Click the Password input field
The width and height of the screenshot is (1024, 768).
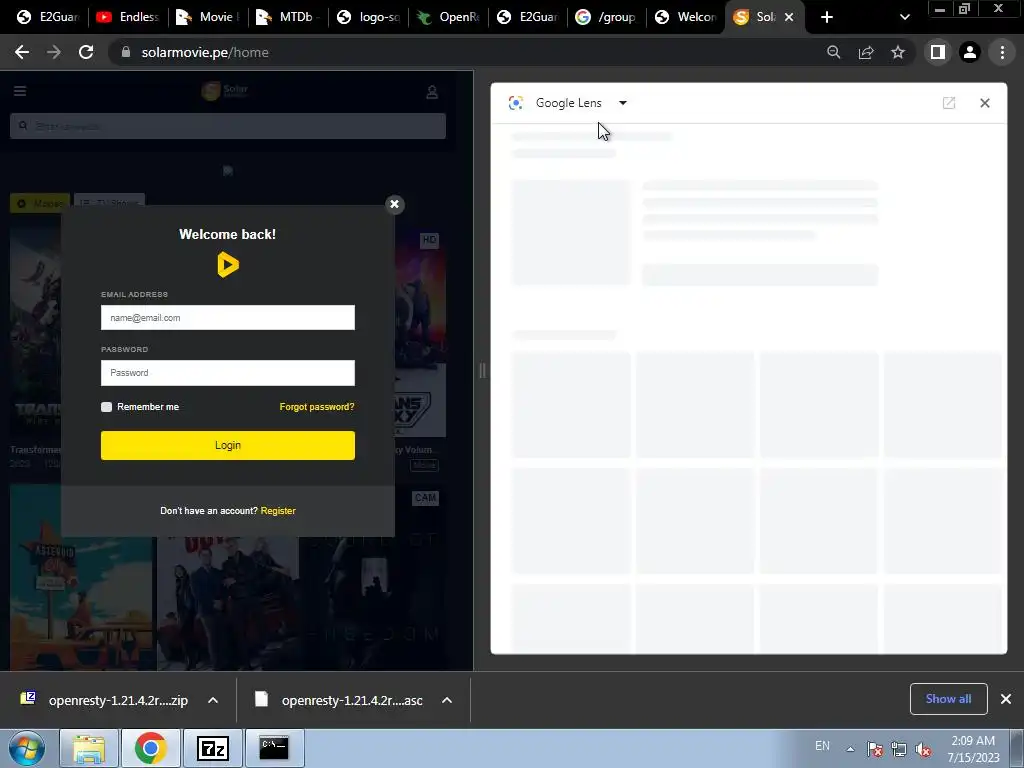(x=228, y=373)
